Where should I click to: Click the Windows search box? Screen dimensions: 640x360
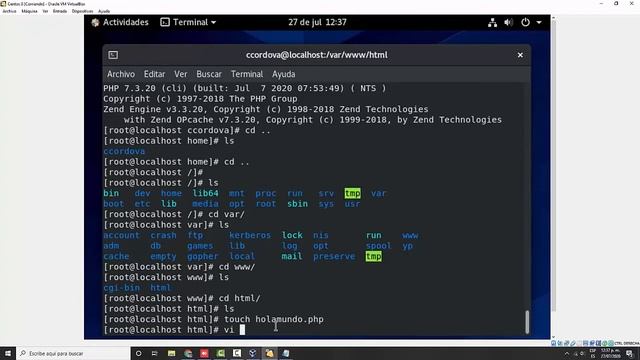[x=73, y=353]
